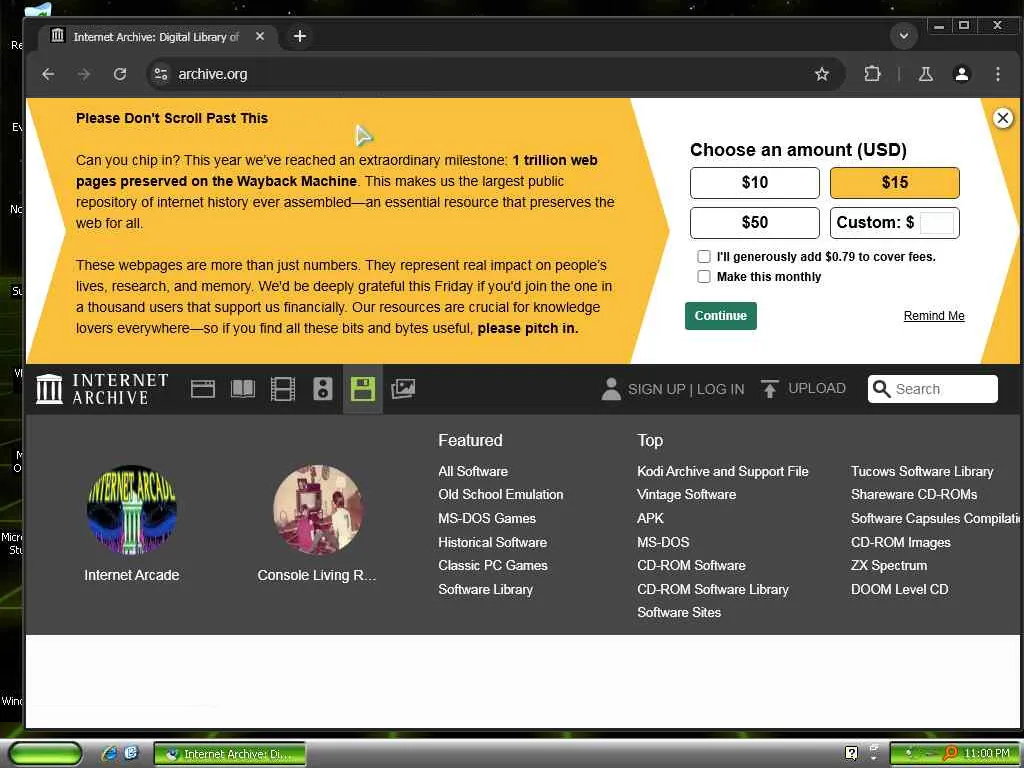The image size is (1024, 768).
Task: Open the Books/Texts media icon
Action: pos(243,389)
